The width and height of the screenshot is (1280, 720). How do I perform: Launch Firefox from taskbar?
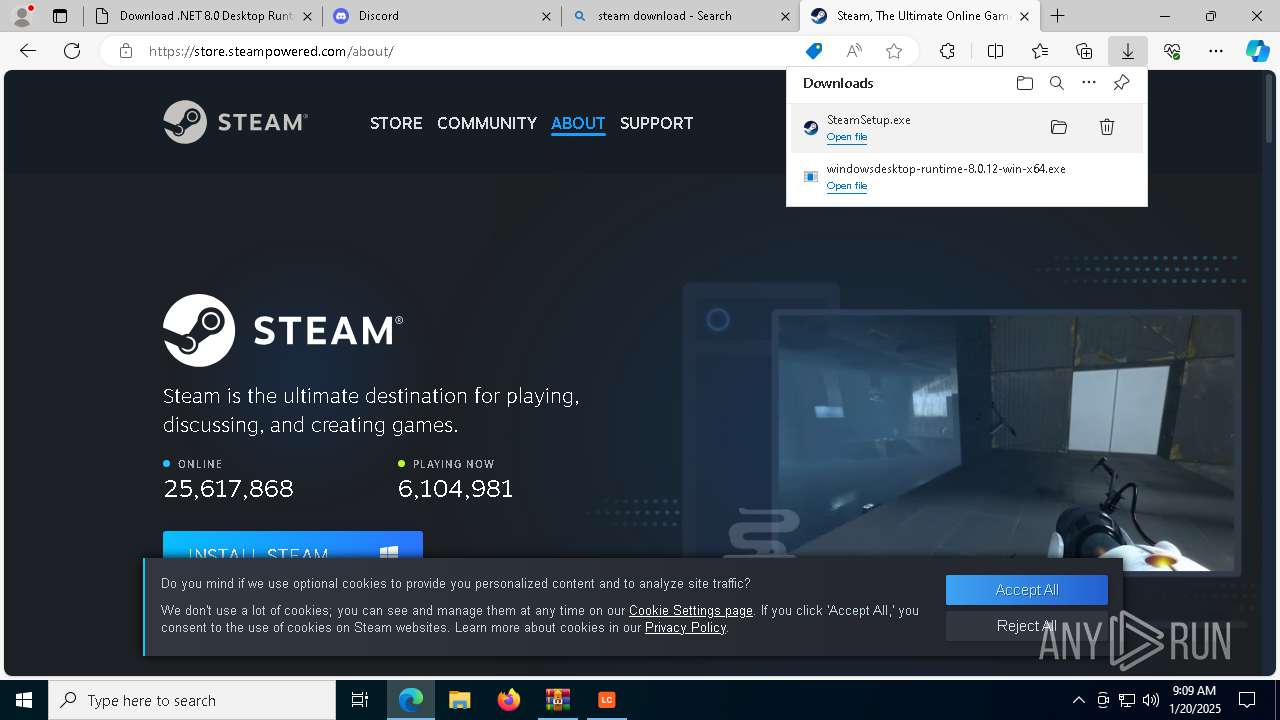[x=509, y=700]
